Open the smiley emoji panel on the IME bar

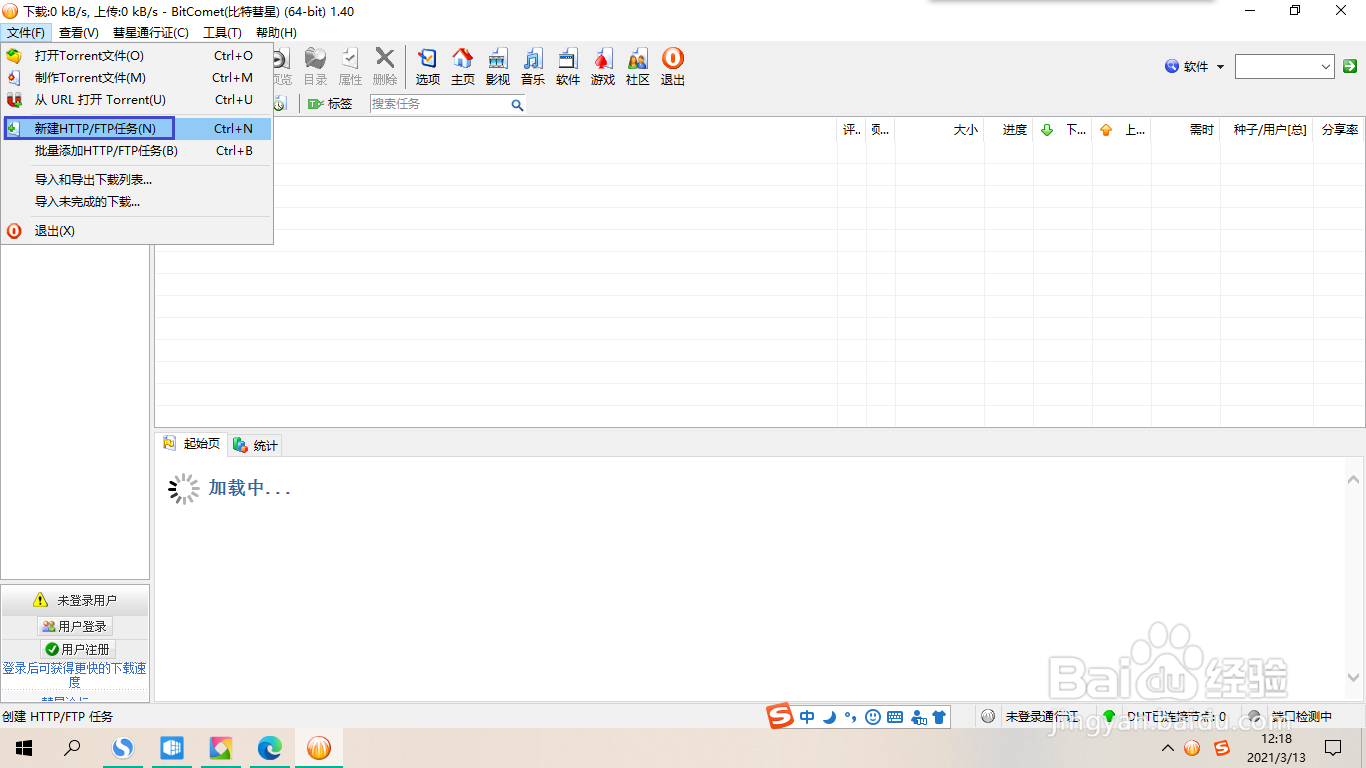(873, 717)
